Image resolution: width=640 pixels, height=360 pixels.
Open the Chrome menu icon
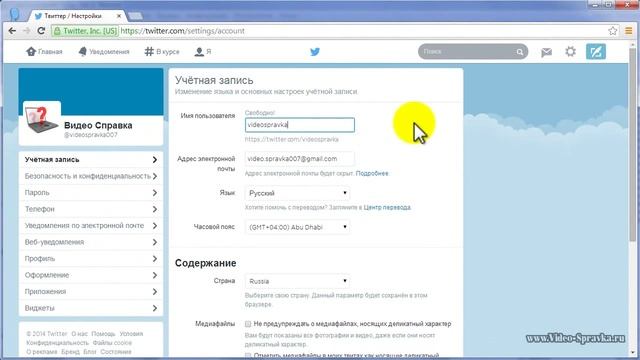tap(629, 31)
